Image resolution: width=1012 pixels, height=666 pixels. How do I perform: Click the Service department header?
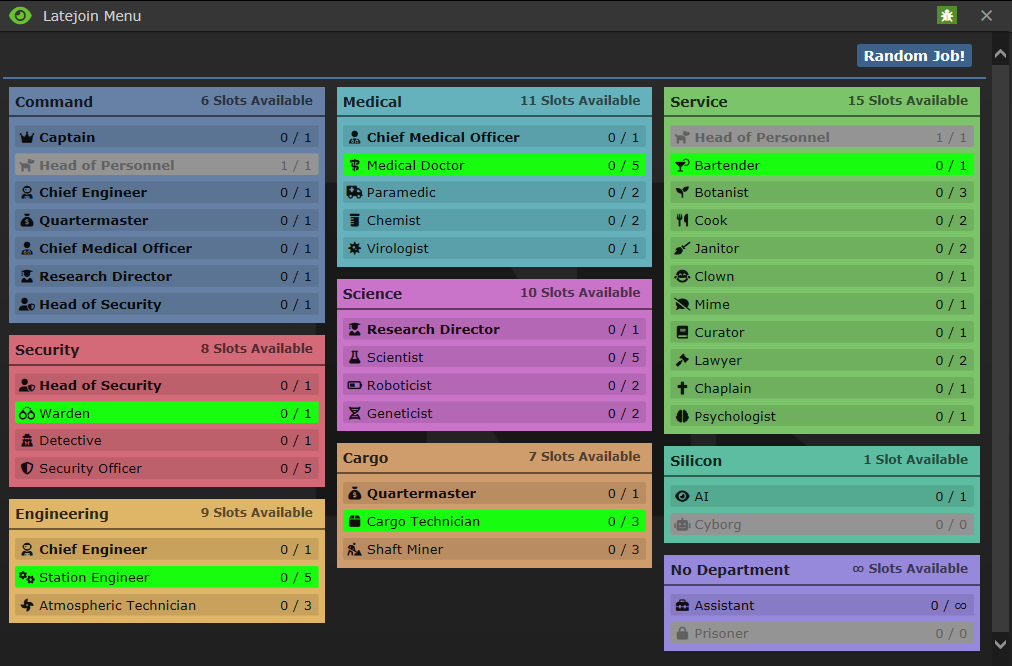pos(822,101)
